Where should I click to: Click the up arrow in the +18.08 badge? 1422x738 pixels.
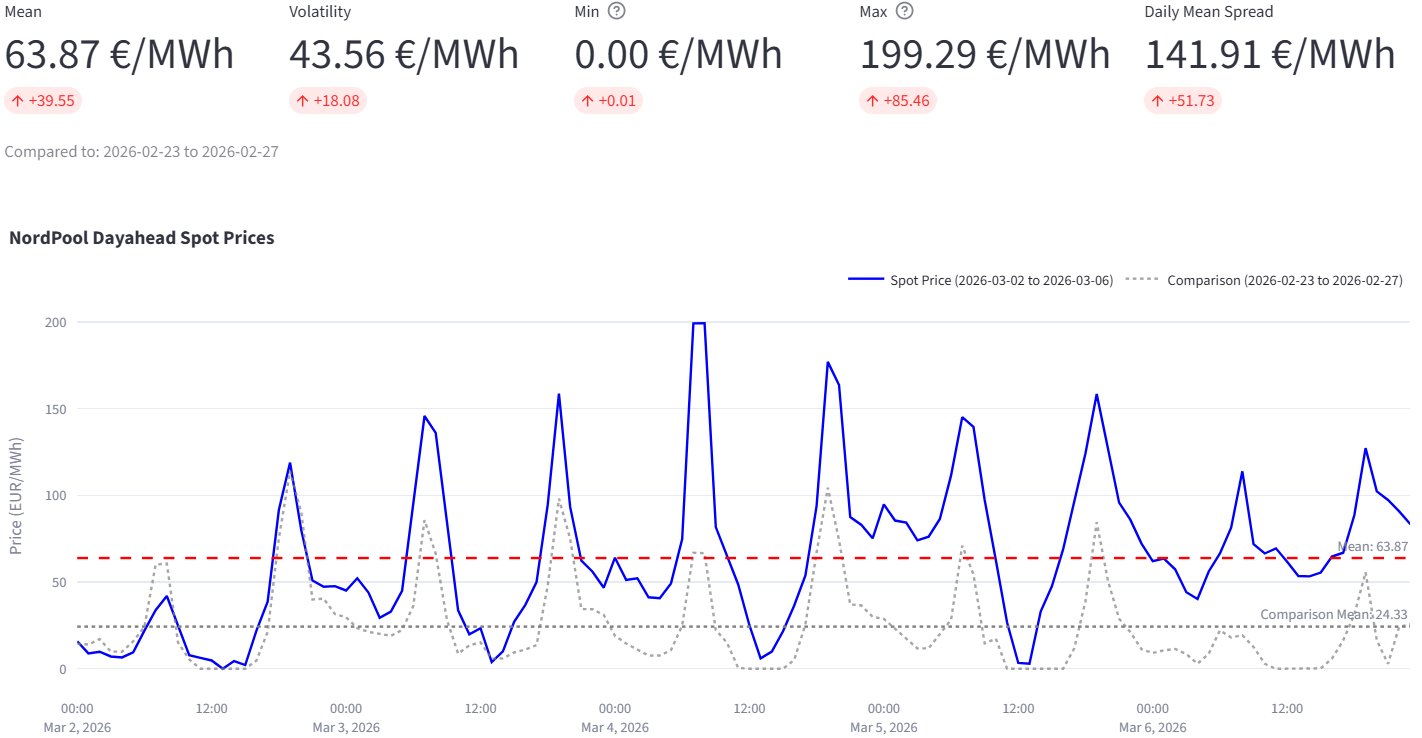(302, 101)
